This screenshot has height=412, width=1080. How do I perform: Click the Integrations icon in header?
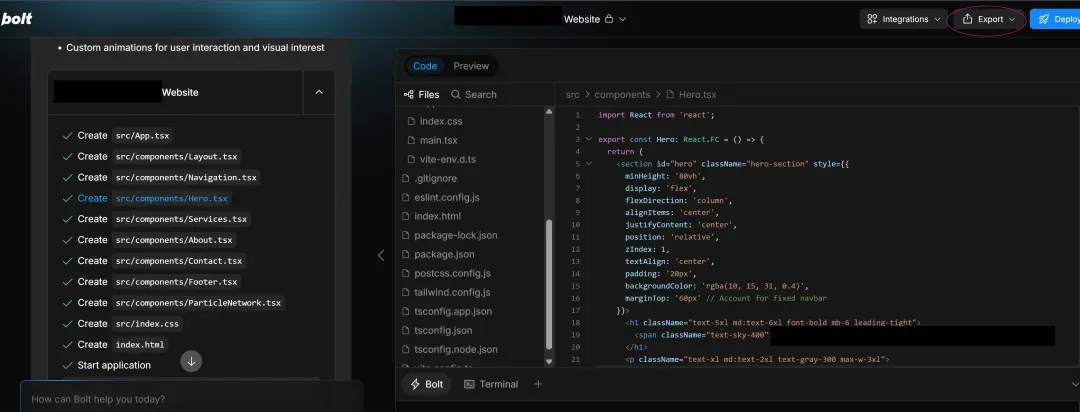point(872,19)
